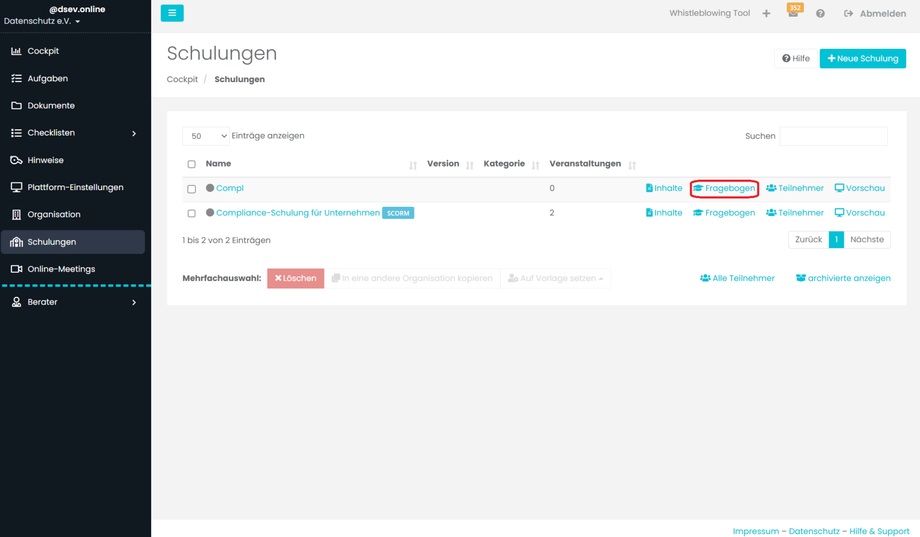
Task: Open the Hilfe button
Action: pyautogui.click(x=796, y=59)
